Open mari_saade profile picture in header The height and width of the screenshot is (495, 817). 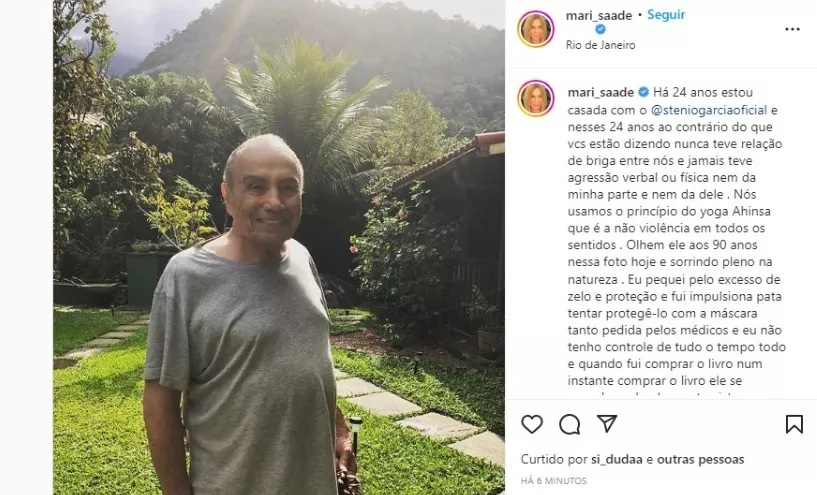tap(535, 29)
